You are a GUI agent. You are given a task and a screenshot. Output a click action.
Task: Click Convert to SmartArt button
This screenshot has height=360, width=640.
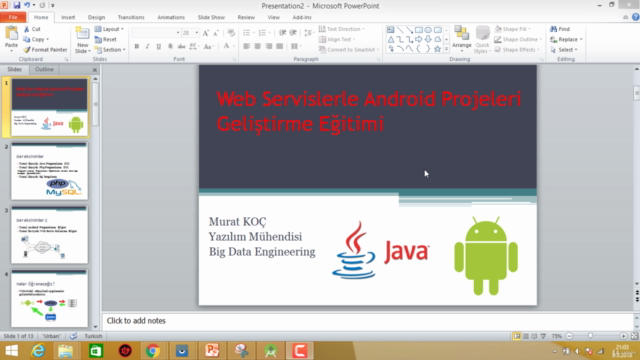[x=349, y=50]
